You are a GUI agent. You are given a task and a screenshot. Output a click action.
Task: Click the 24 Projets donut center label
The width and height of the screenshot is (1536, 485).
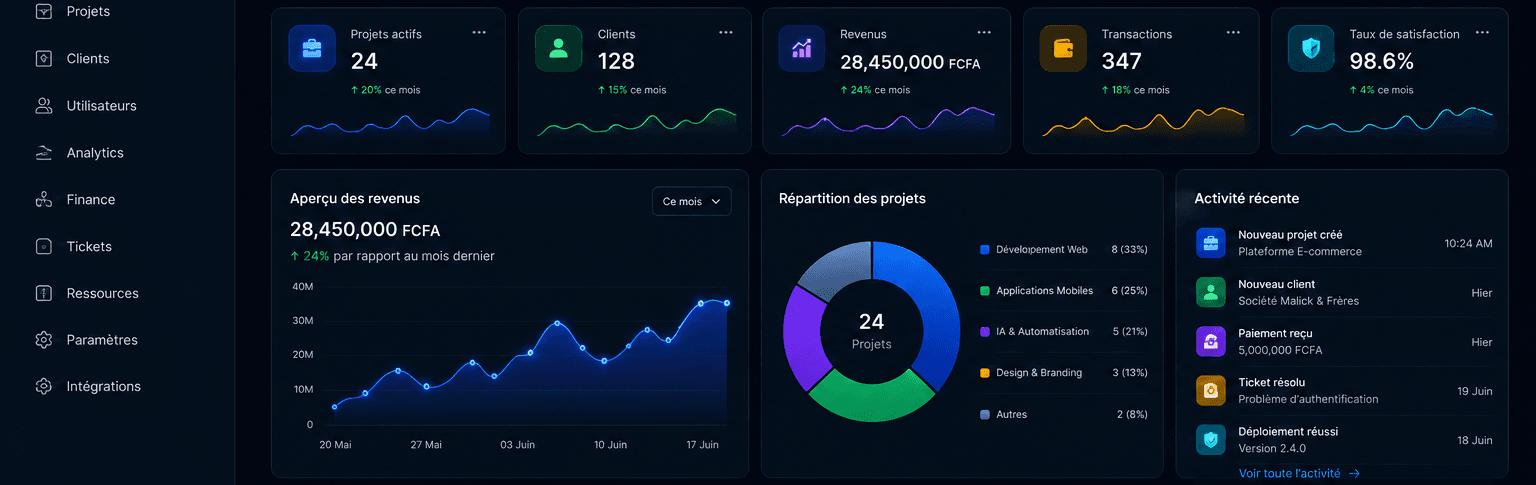point(871,331)
